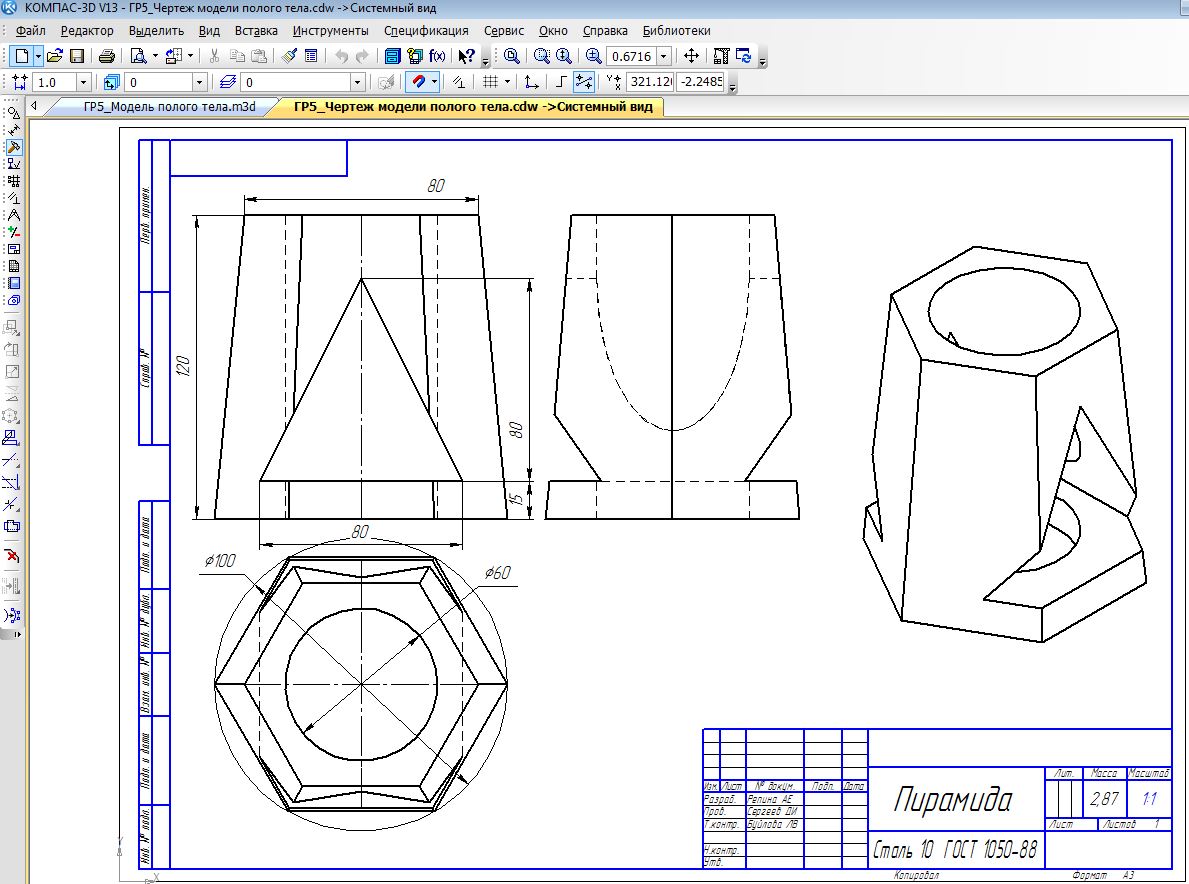Open the current view number dropdown
The image size is (1189, 884).
tap(199, 82)
